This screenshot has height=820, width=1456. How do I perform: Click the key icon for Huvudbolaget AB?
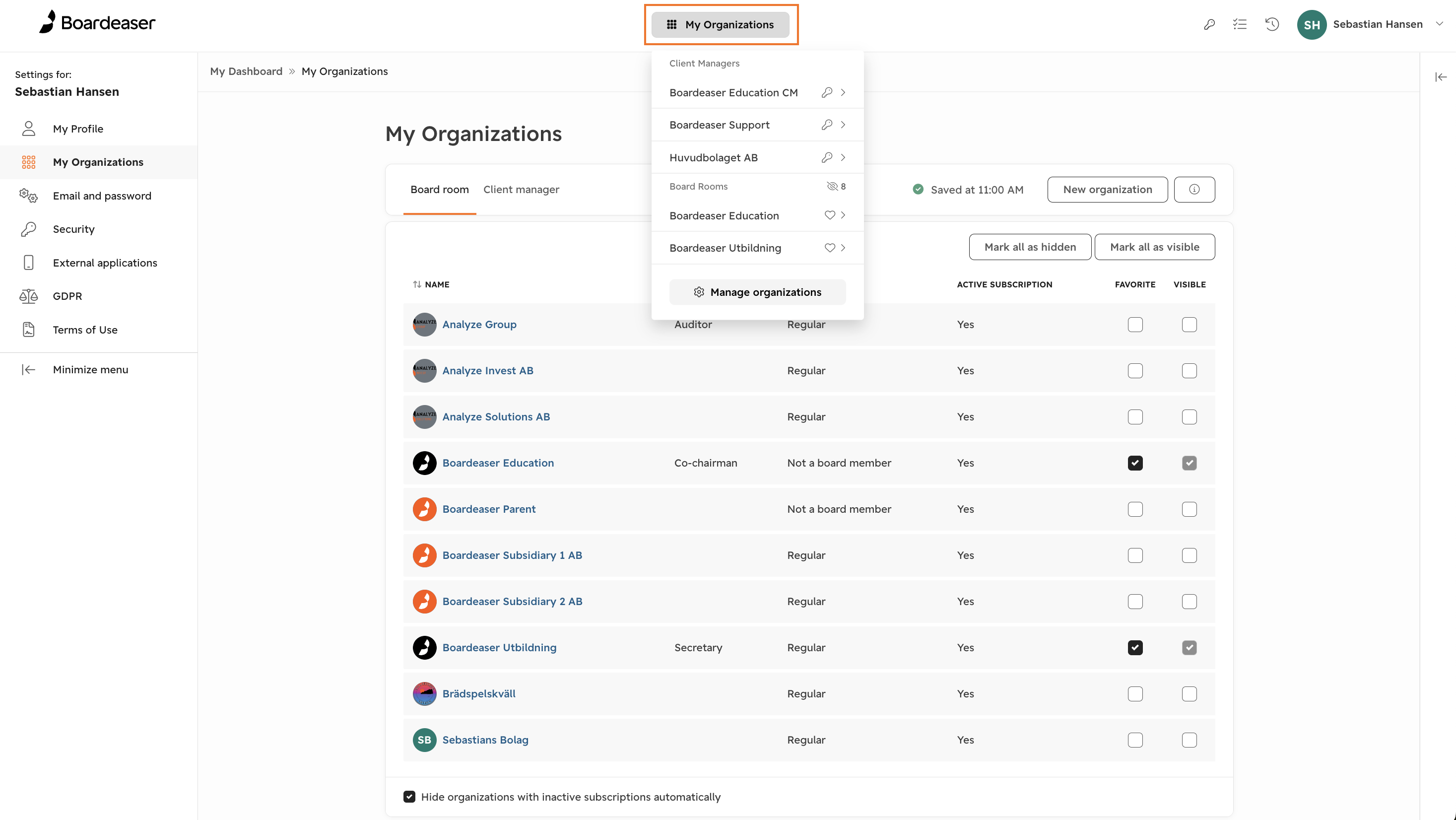click(x=826, y=157)
